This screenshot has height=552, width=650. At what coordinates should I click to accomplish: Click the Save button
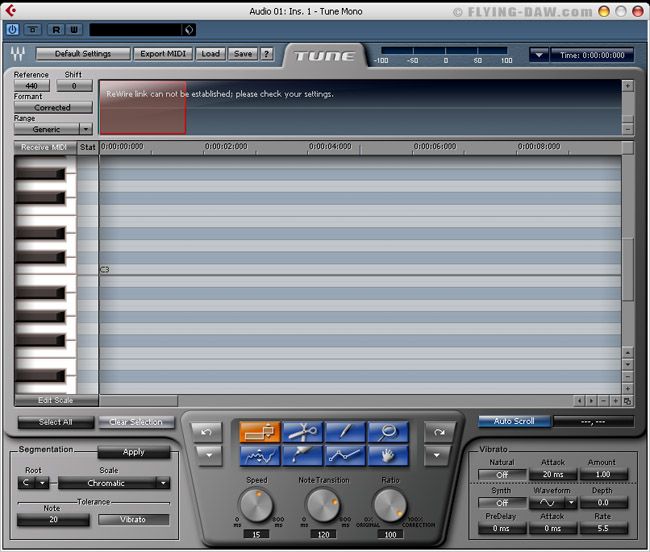click(x=243, y=54)
